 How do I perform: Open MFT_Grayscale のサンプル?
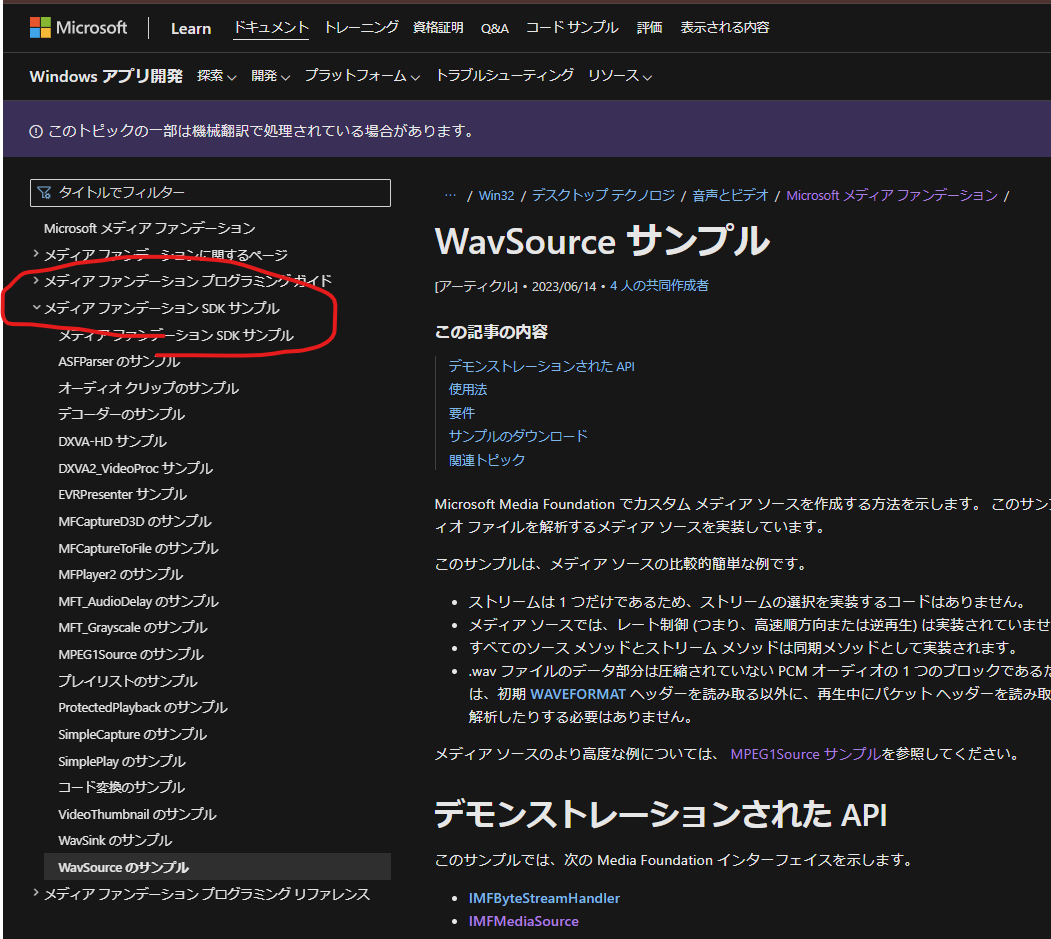133,627
